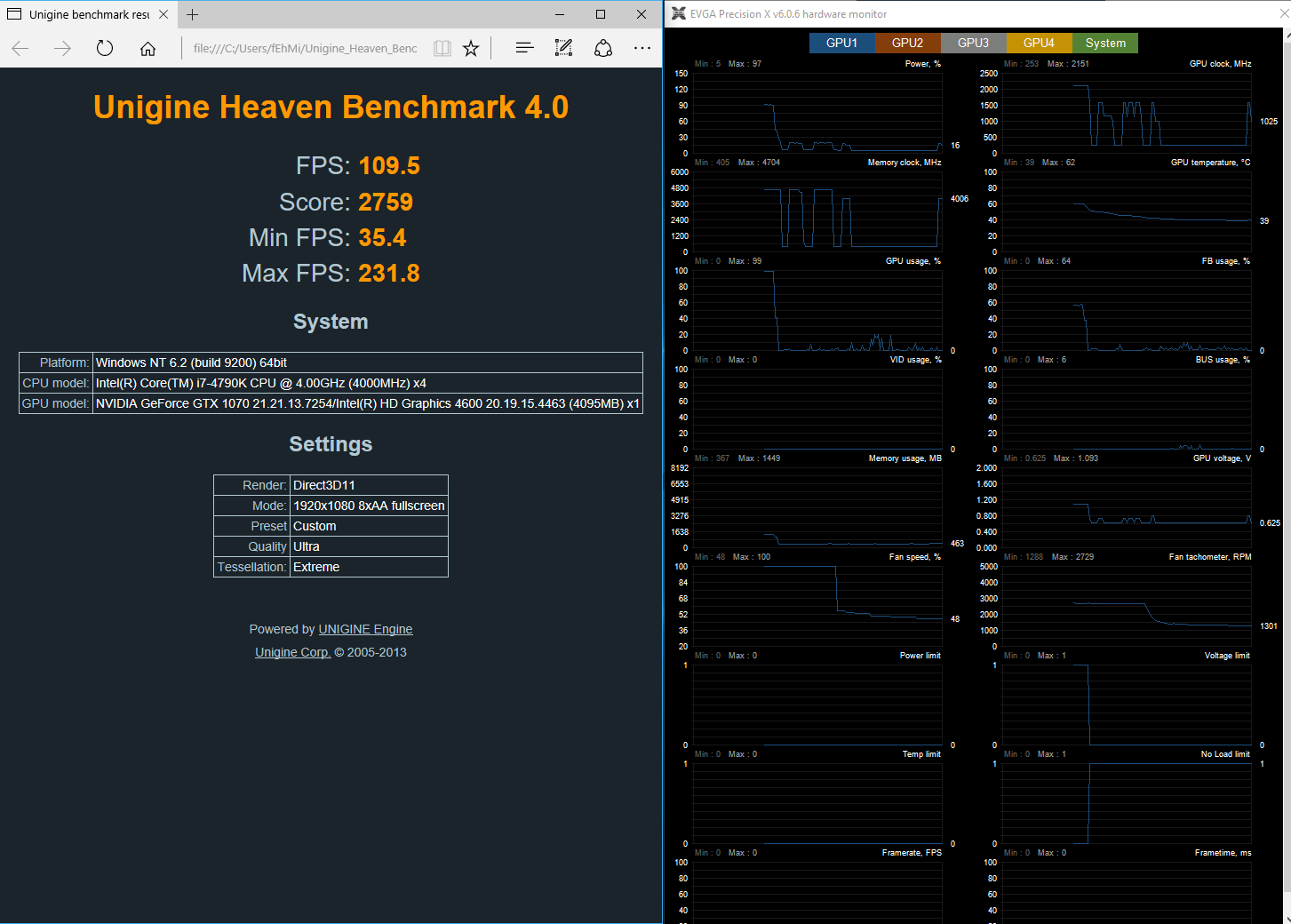1291x924 pixels.
Task: Click the GPU usage, % graph
Action: (817, 310)
